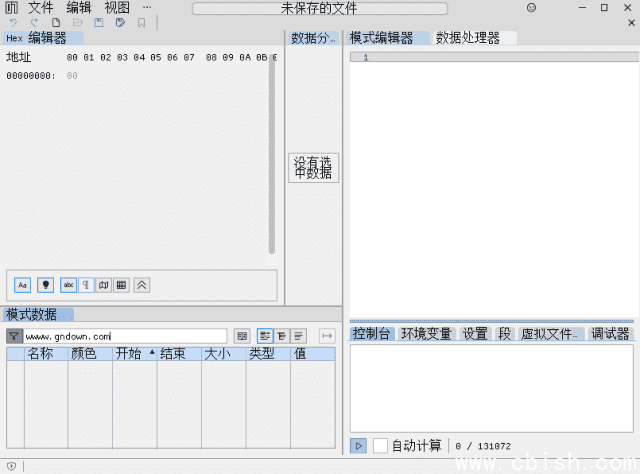Viewport: 640px width, 474px height.
Task: Select the third tree style button in pattern data
Action: tap(298, 336)
